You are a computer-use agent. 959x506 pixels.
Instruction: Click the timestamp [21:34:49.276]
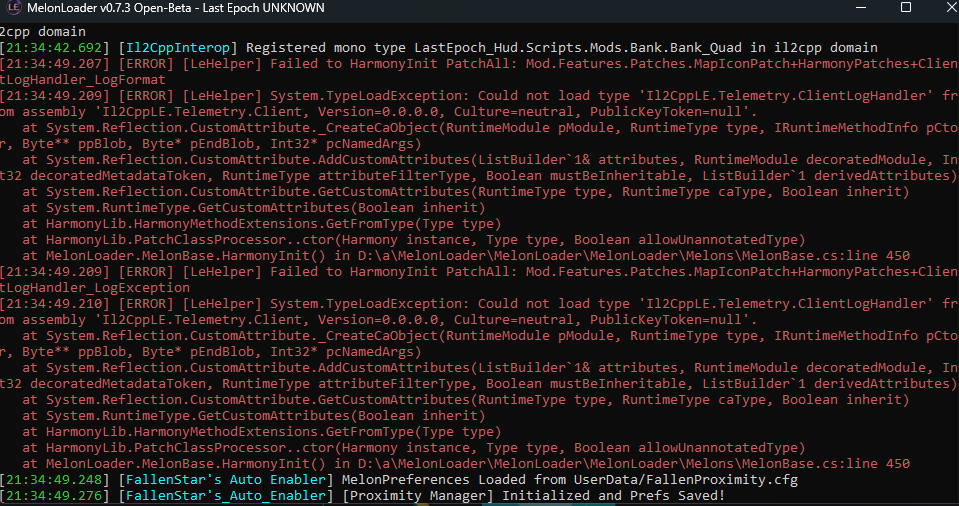[x=55, y=496]
